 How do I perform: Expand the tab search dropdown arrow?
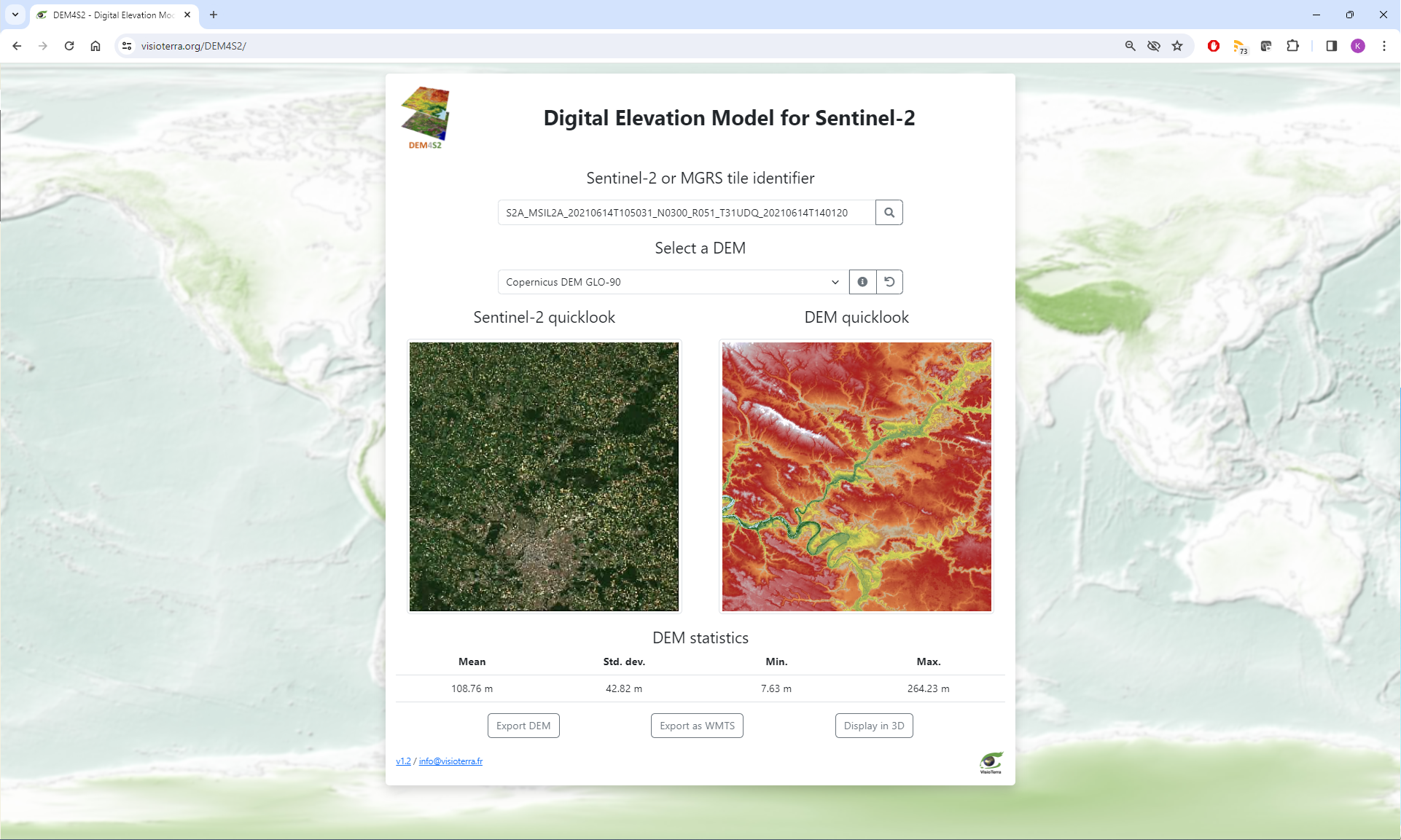(15, 15)
